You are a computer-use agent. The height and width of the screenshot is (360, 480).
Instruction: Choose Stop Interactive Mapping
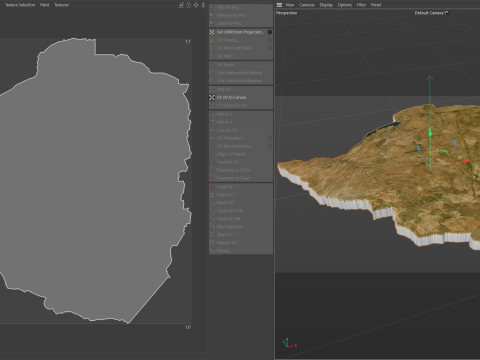tap(241, 81)
